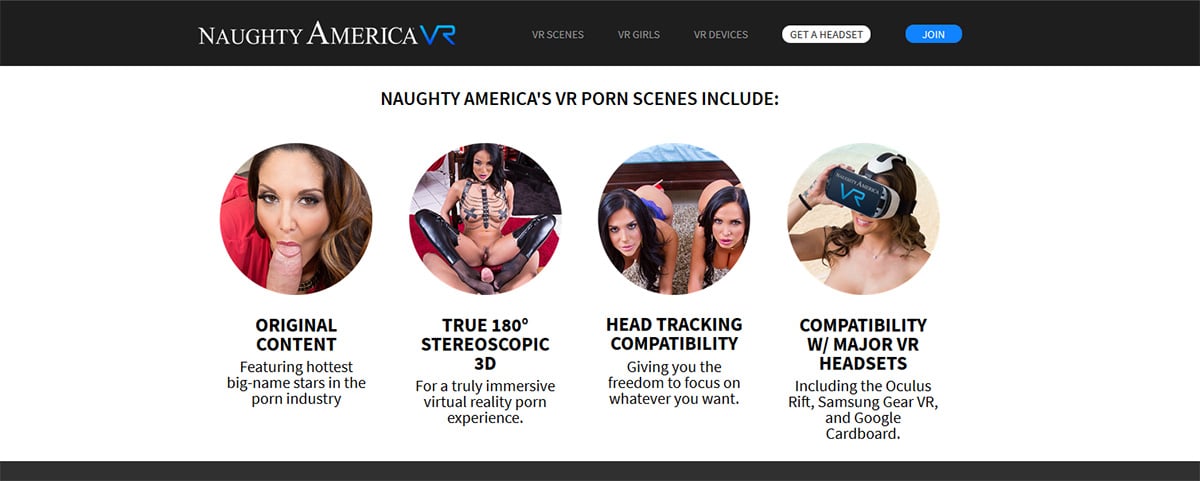1200x481 pixels.
Task: Select the 'Giving you the freedom' description
Action: pos(674,382)
